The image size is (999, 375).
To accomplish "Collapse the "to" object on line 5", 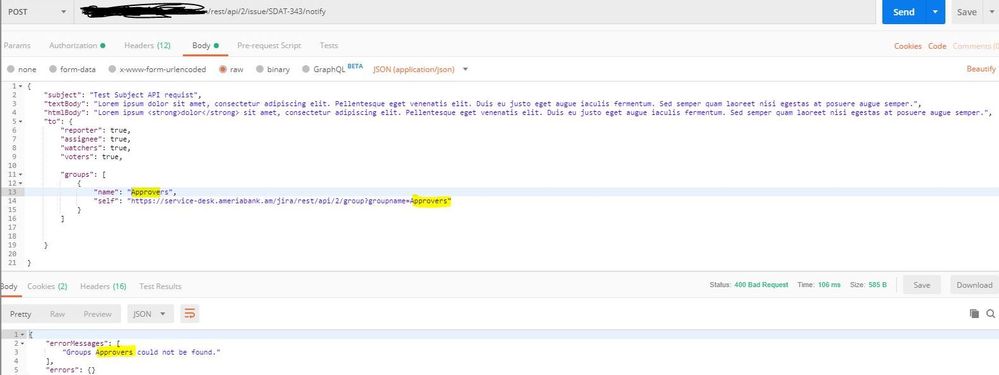I will point(21,121).
